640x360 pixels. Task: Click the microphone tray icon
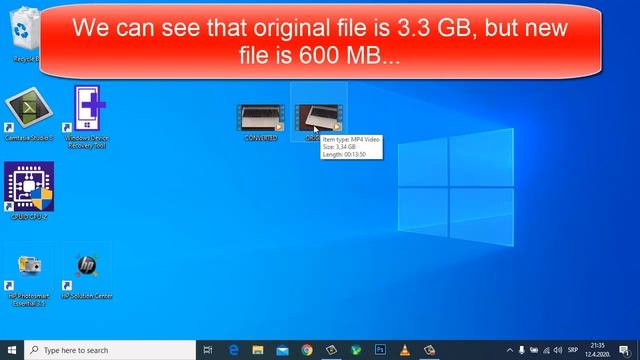[522, 350]
